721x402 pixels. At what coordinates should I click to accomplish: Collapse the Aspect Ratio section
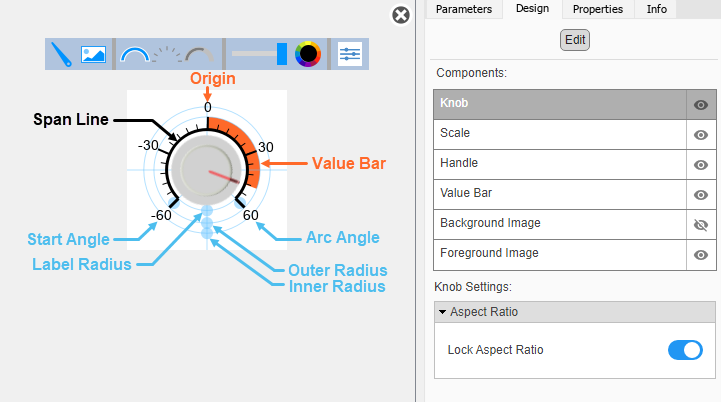443,312
